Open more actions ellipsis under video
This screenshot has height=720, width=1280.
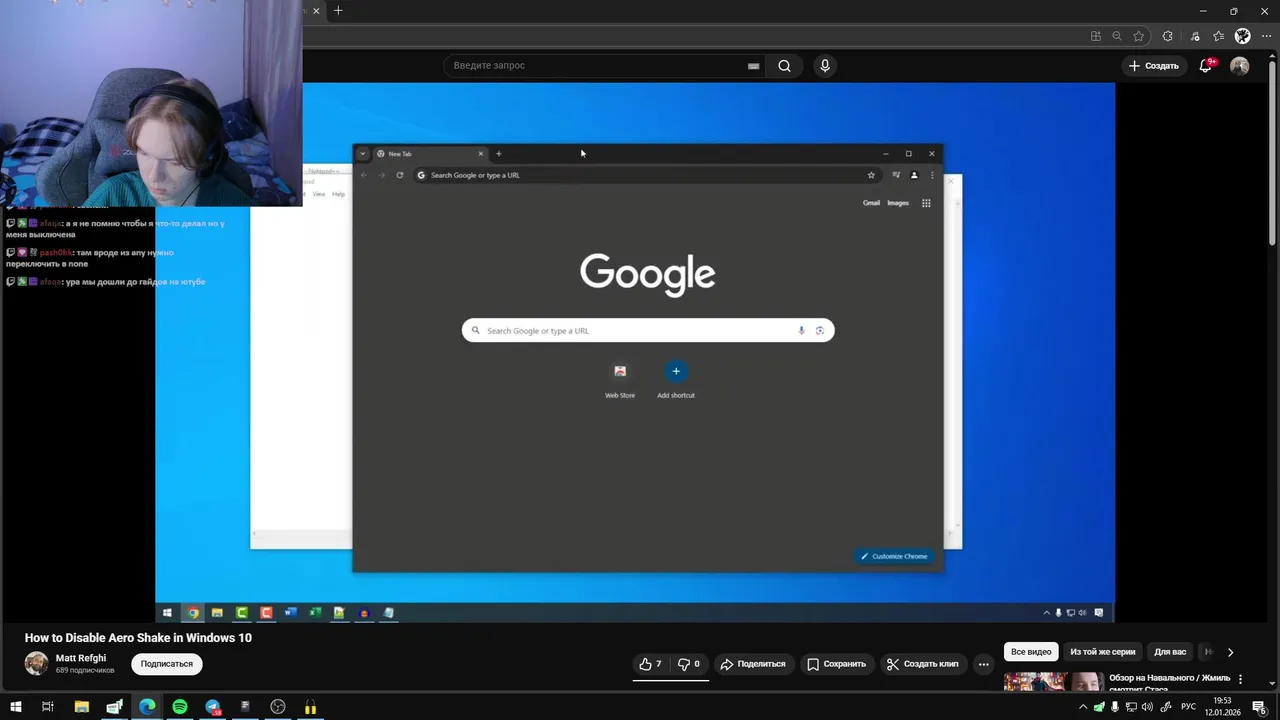(x=984, y=664)
